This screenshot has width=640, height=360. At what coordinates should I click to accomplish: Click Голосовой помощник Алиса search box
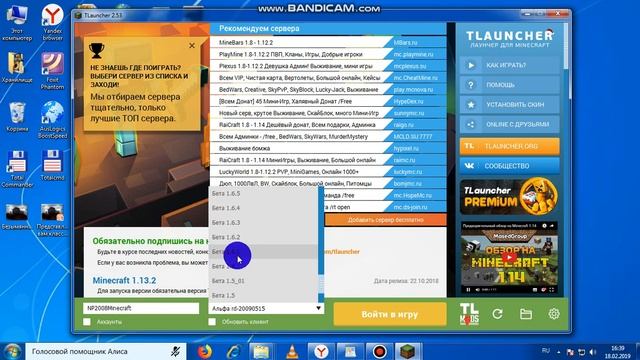[x=106, y=351]
